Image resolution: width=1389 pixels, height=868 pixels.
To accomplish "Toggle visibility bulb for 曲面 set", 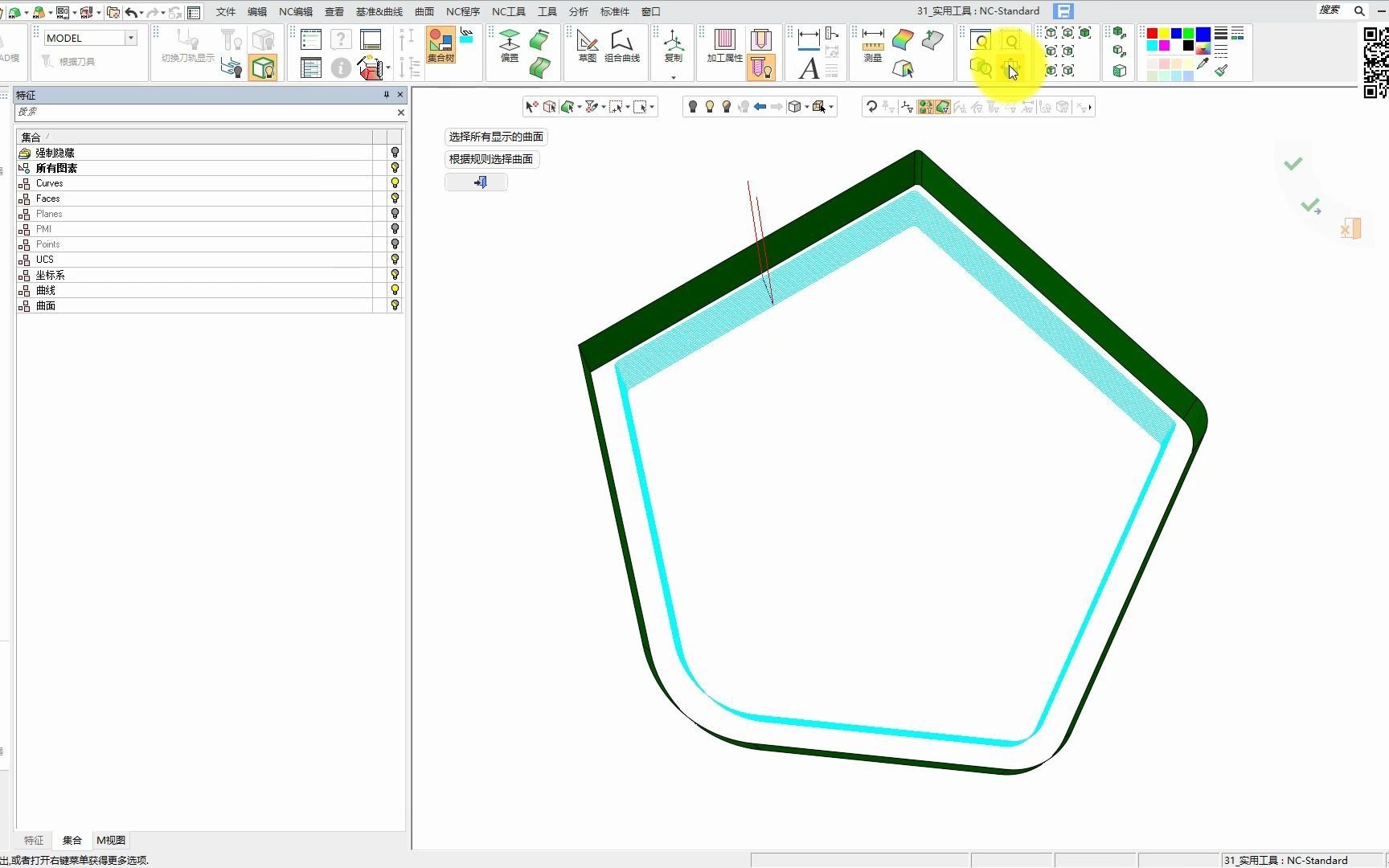I will pyautogui.click(x=395, y=305).
